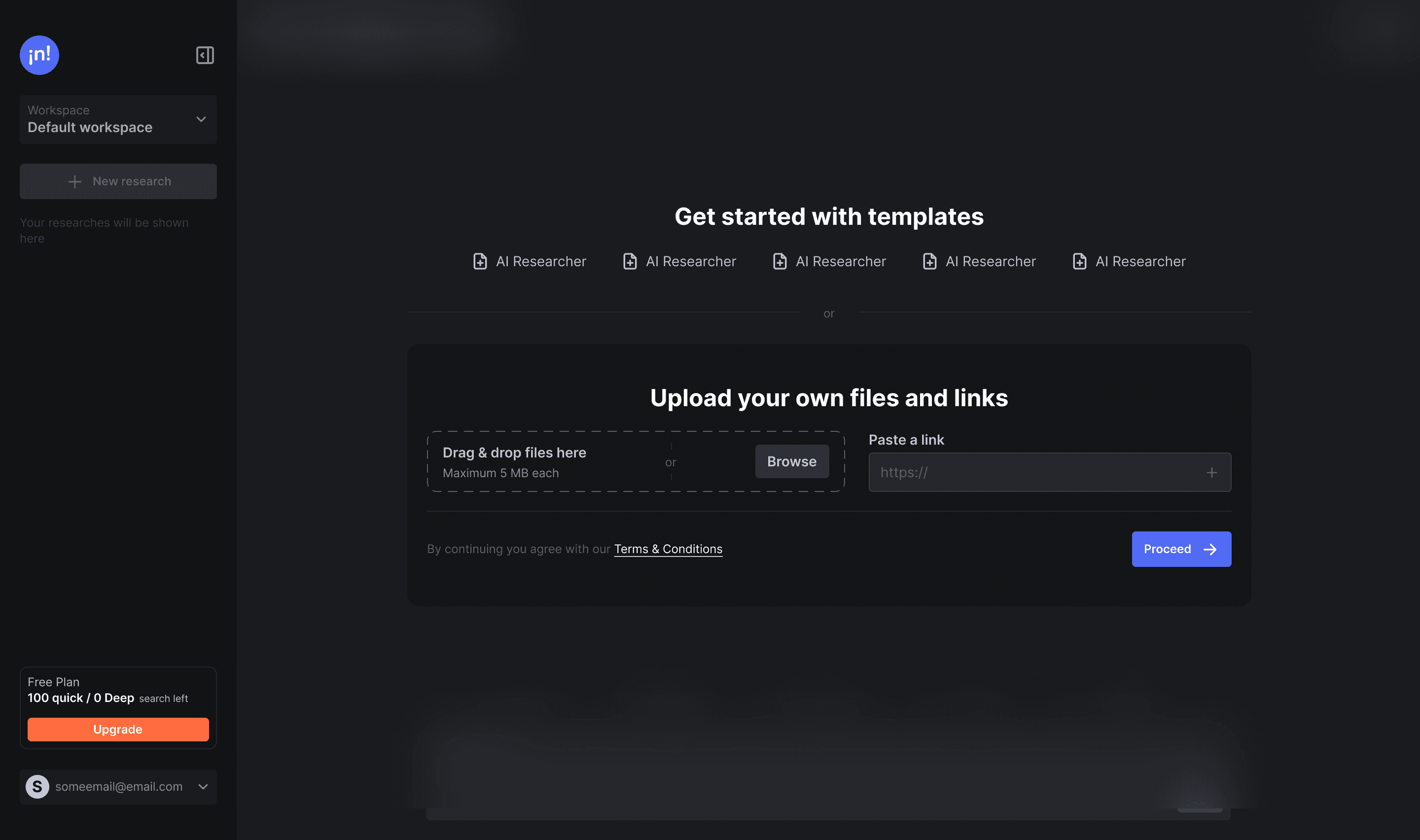The image size is (1420, 840).
Task: Click the second AI Researcher template icon
Action: click(x=630, y=261)
